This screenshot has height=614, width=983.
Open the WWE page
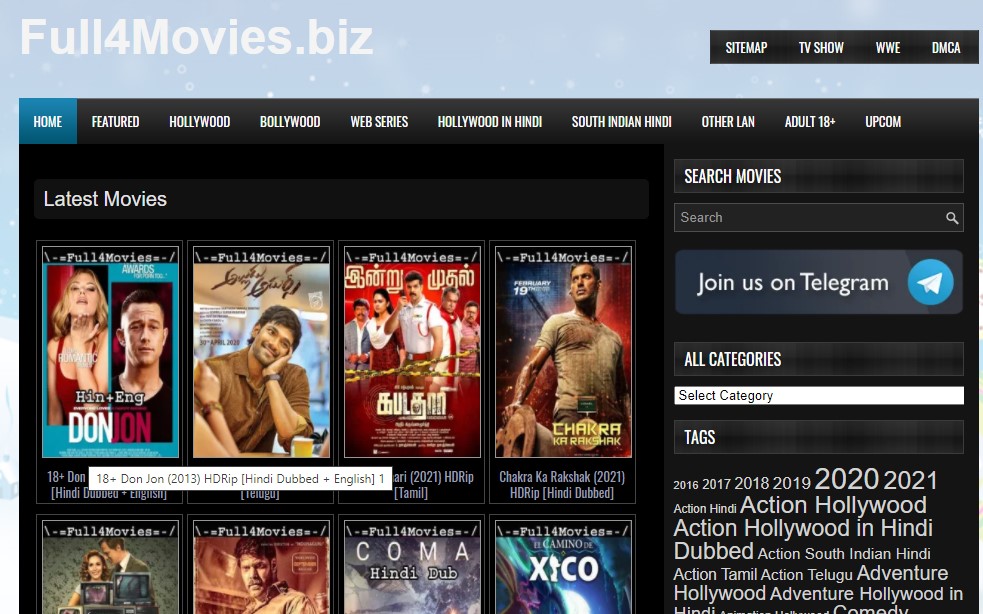pos(888,48)
